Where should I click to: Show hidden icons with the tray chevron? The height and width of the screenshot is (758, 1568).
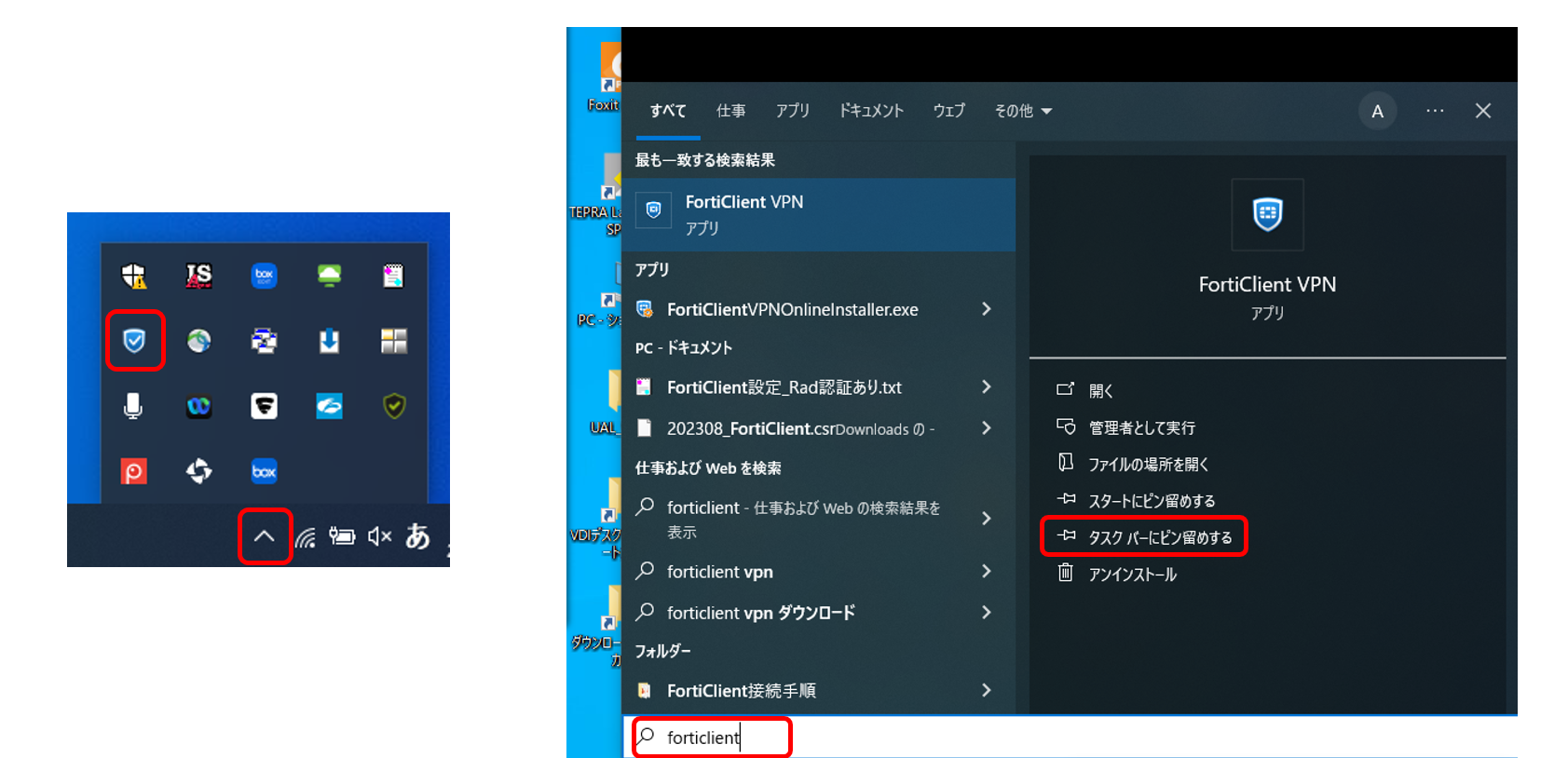[x=265, y=536]
